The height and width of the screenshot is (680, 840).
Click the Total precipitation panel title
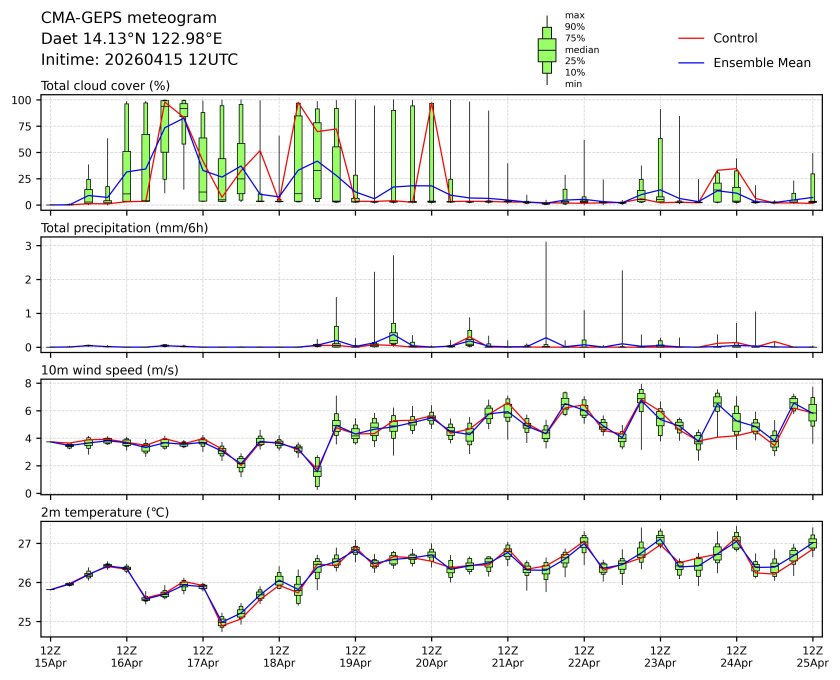[x=117, y=228]
